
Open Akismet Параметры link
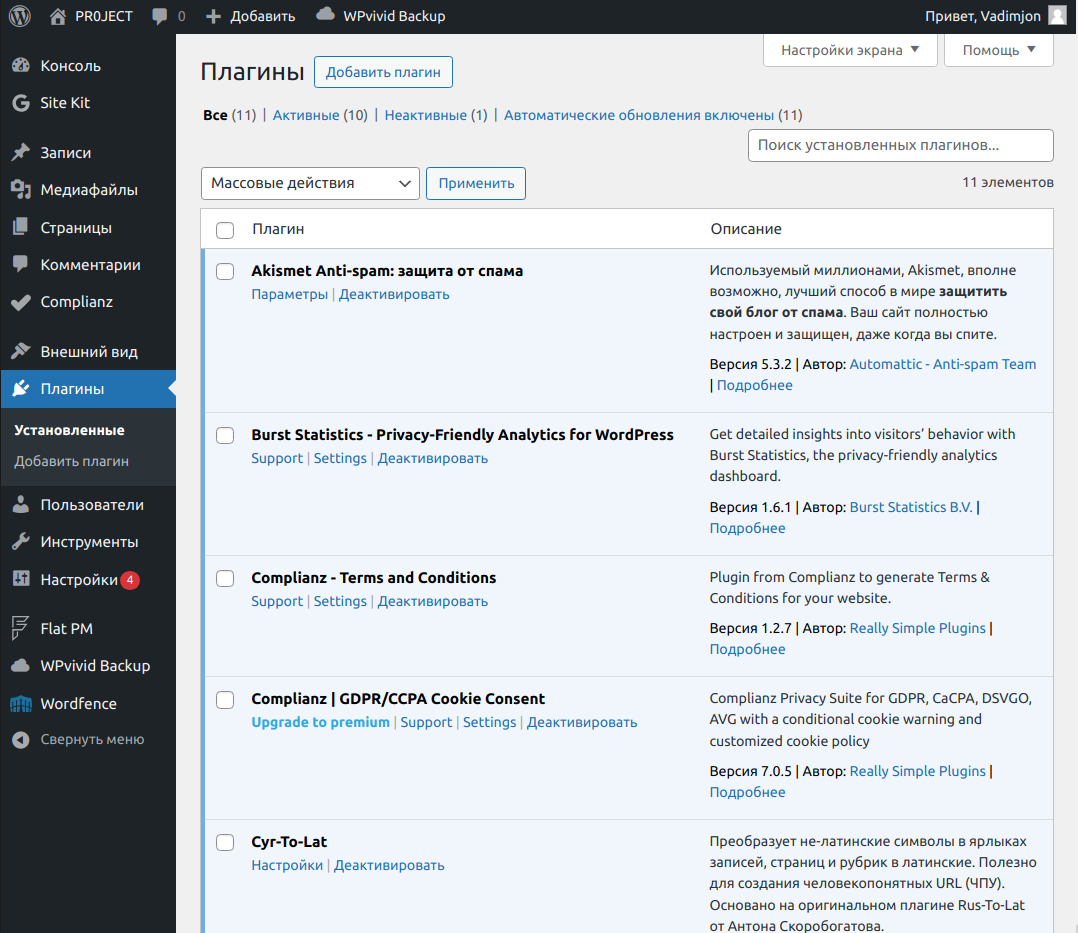[289, 294]
